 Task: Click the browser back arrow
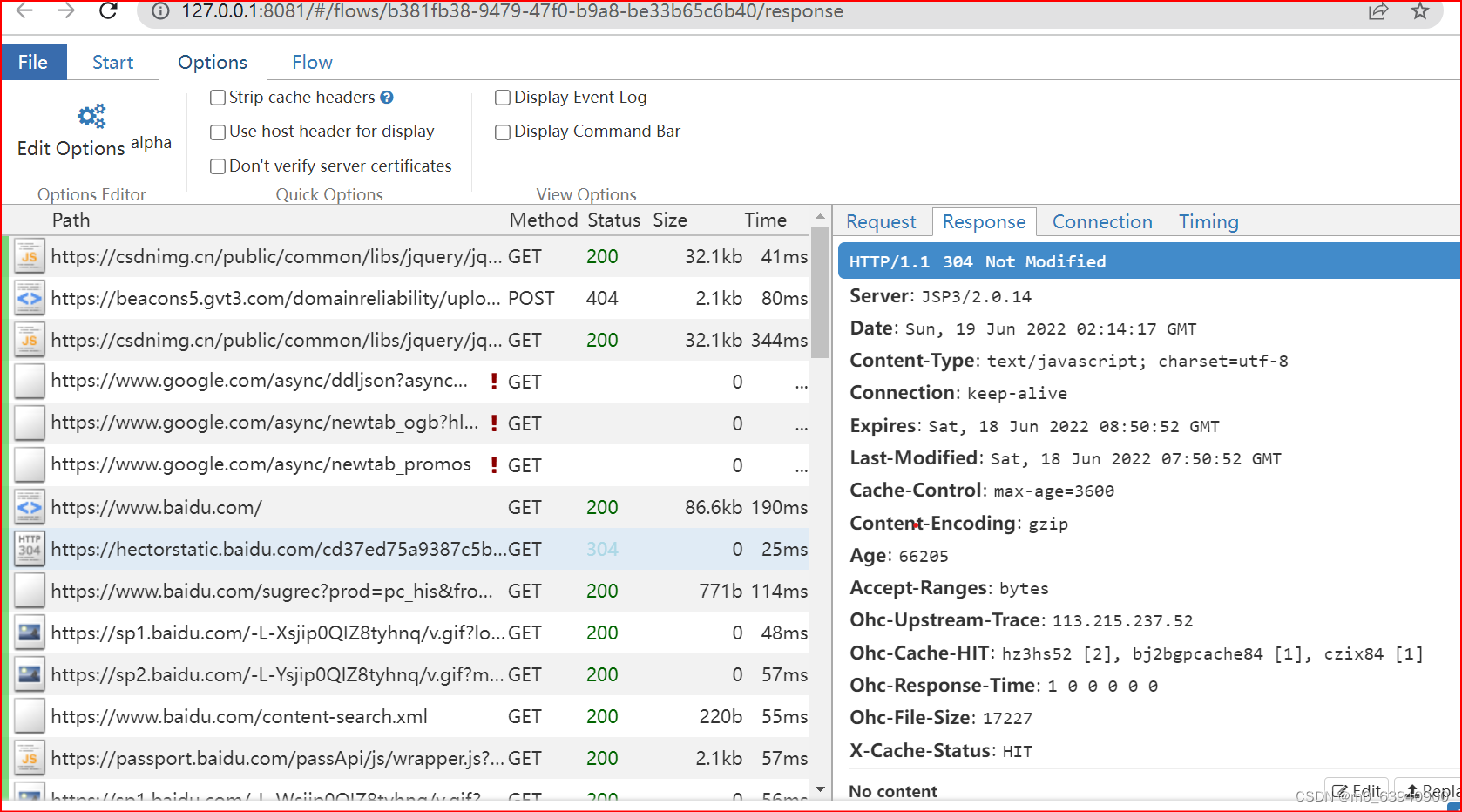[x=24, y=11]
